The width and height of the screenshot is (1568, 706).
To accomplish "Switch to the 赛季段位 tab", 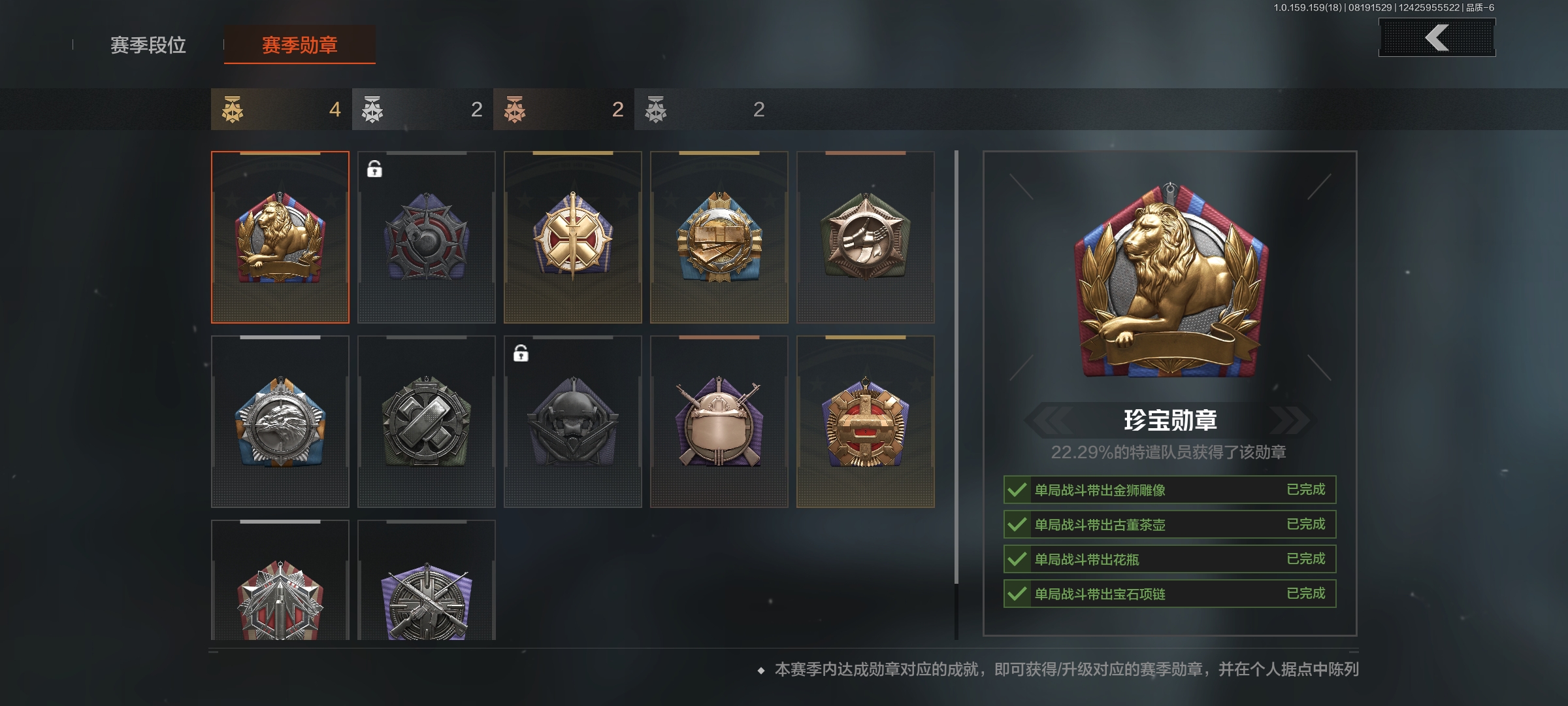I will (x=148, y=45).
